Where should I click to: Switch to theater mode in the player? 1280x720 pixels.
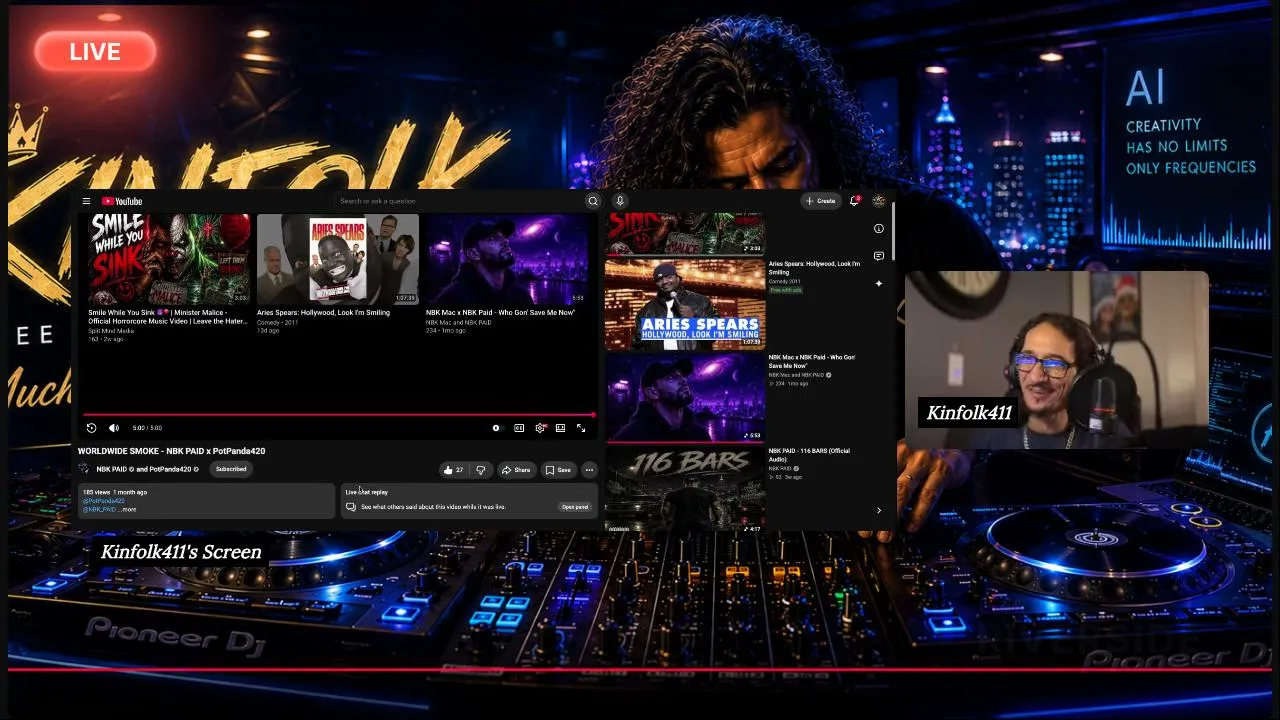tap(560, 428)
